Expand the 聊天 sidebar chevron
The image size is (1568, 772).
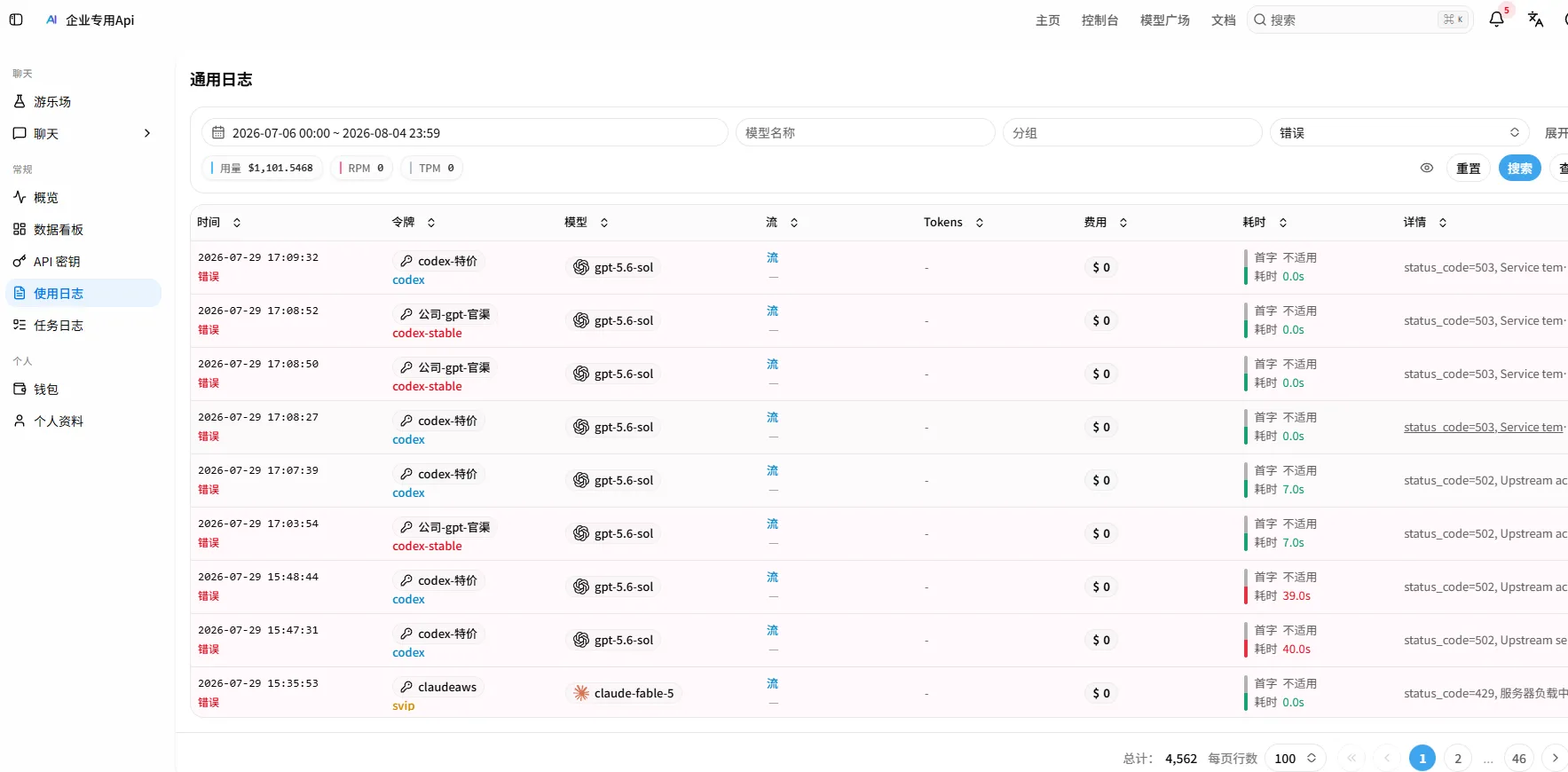click(x=147, y=134)
